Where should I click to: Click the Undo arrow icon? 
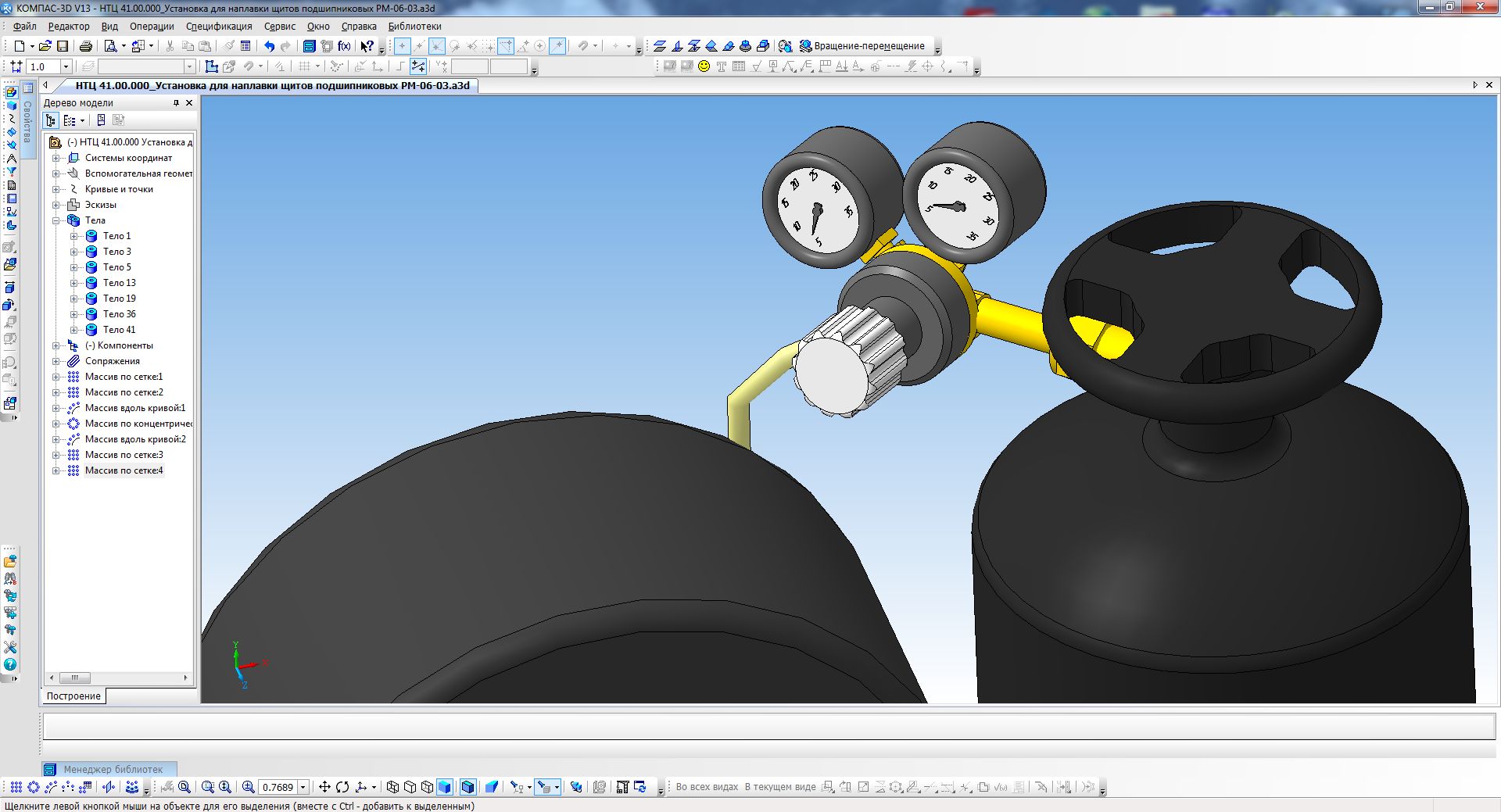[269, 46]
